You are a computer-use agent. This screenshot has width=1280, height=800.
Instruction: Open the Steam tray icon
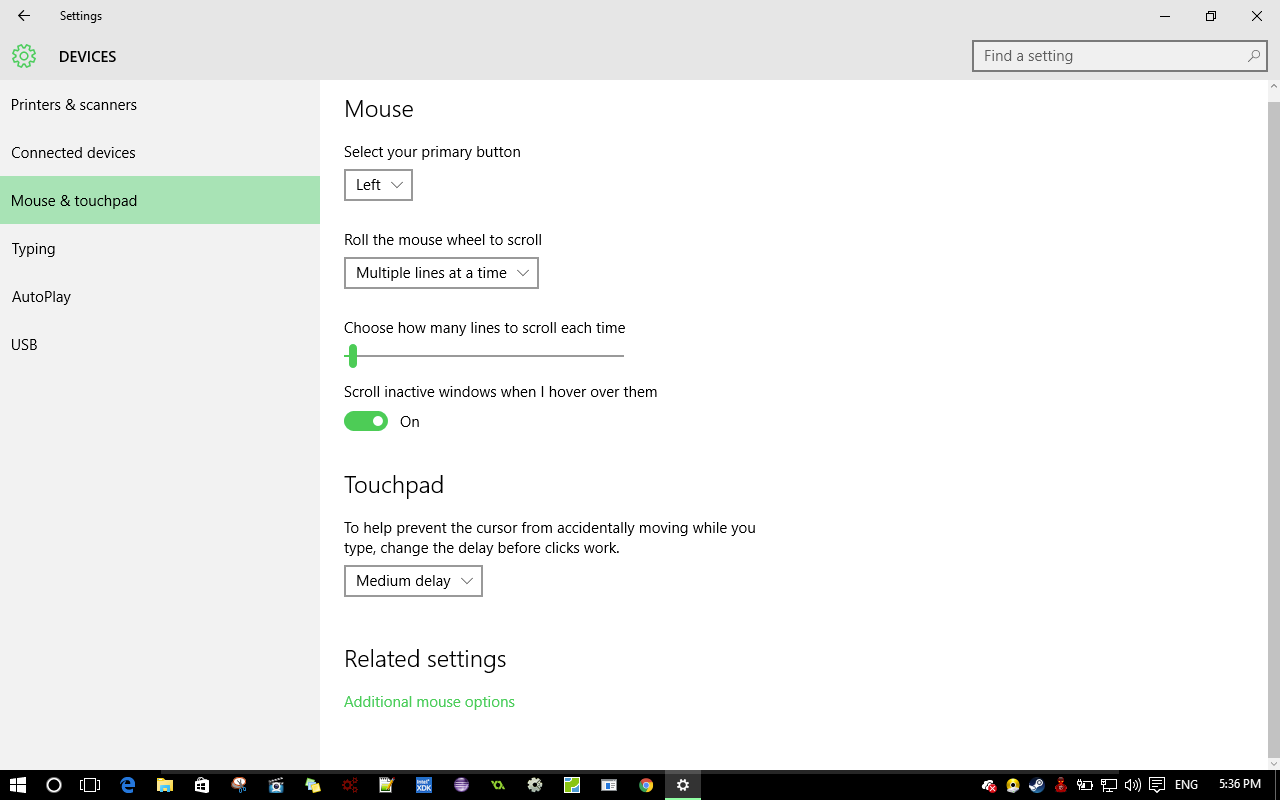[1036, 785]
